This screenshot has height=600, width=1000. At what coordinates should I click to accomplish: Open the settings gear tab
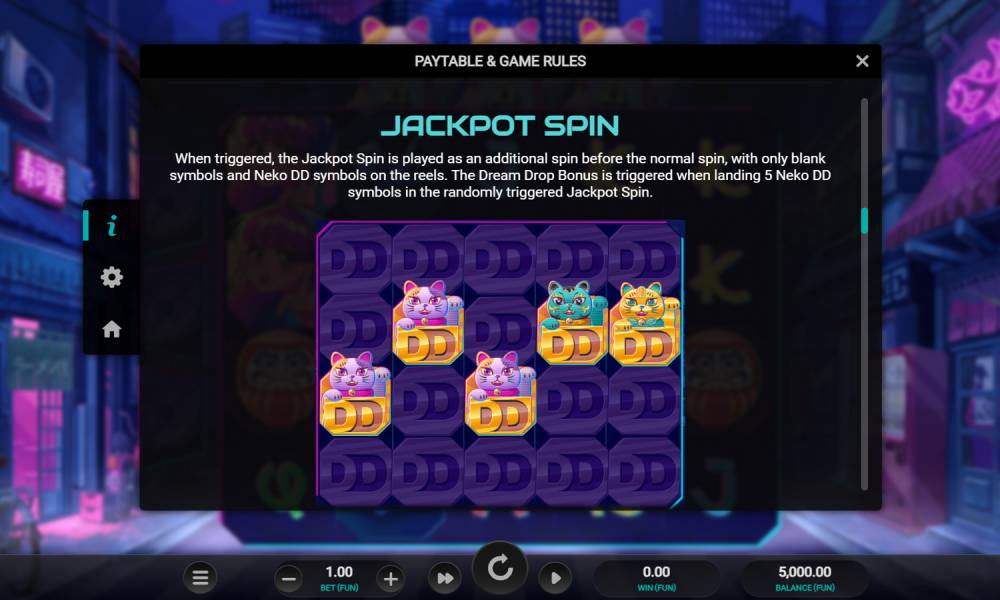coord(112,277)
